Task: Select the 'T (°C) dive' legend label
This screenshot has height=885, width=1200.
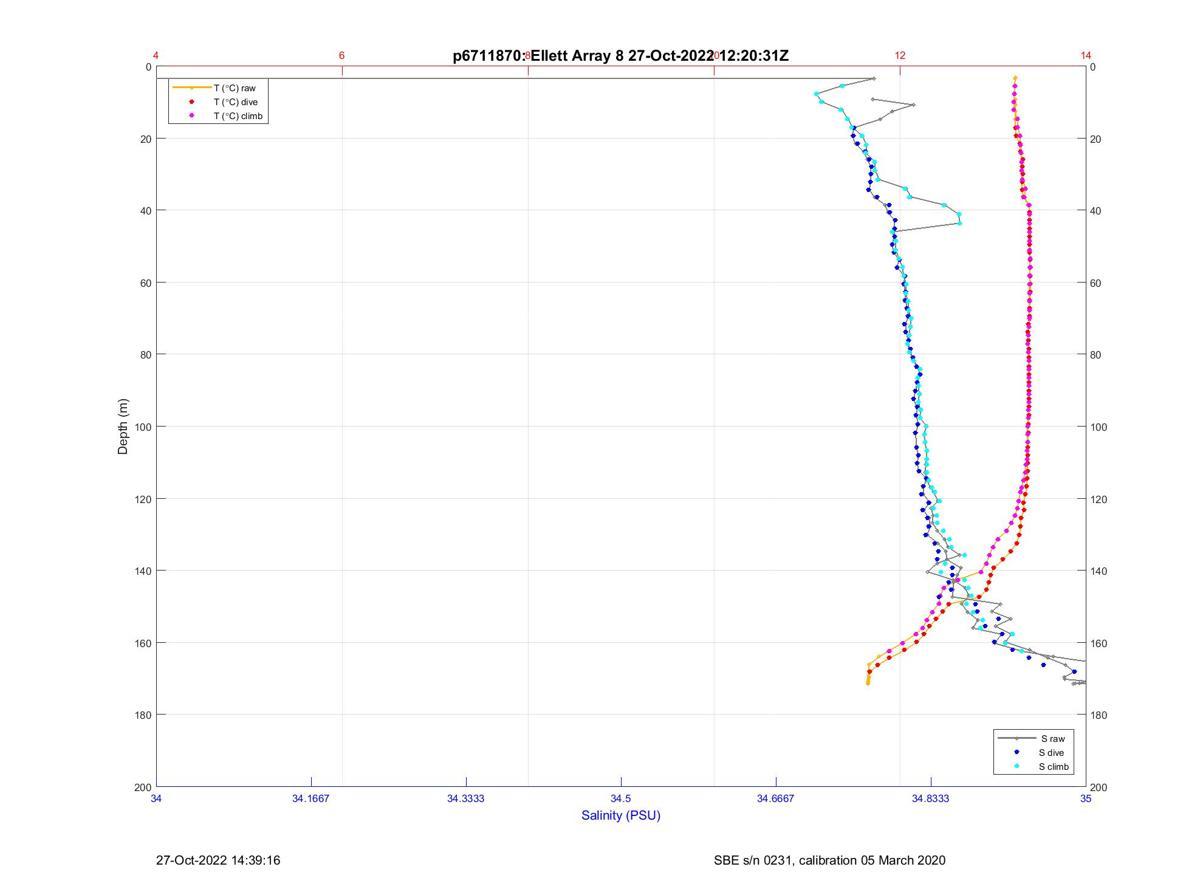Action: coord(235,102)
